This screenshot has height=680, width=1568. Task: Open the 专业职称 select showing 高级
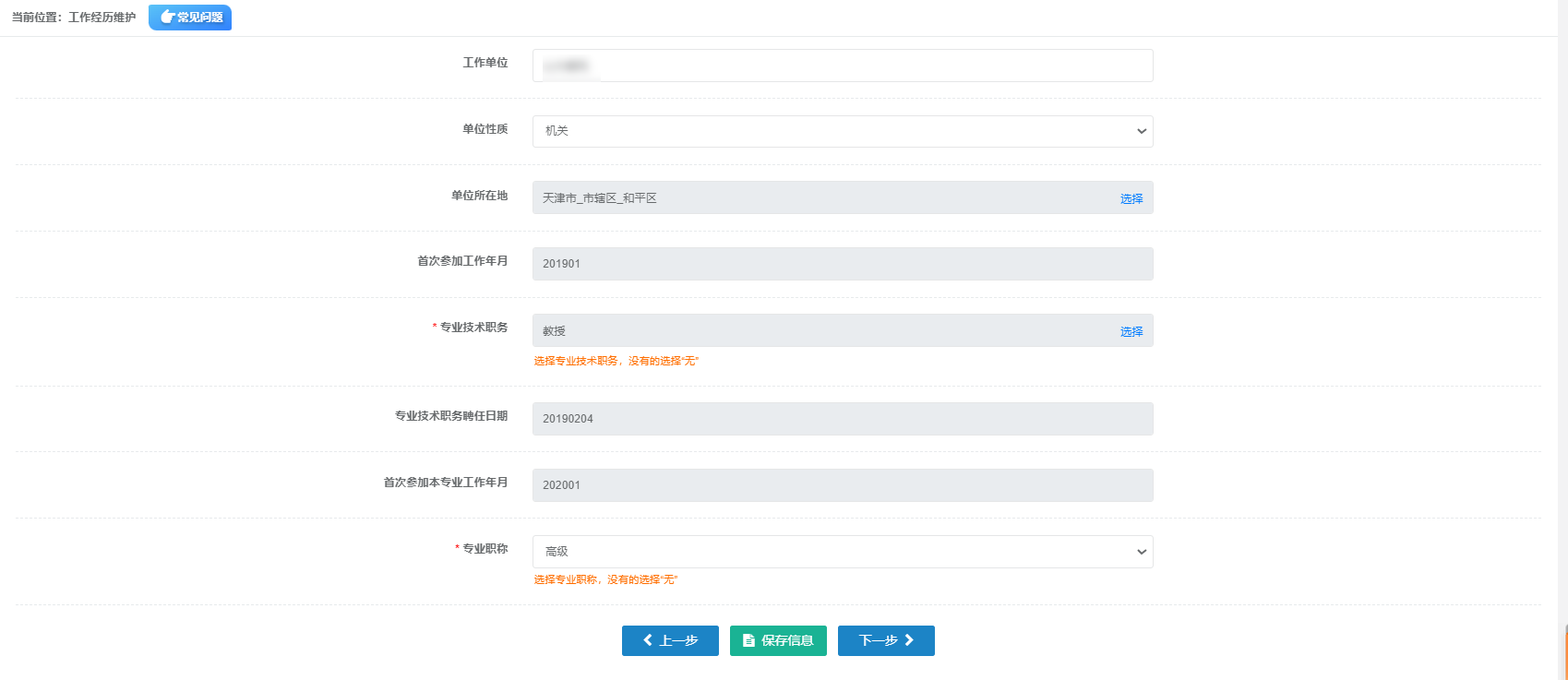tap(831, 552)
